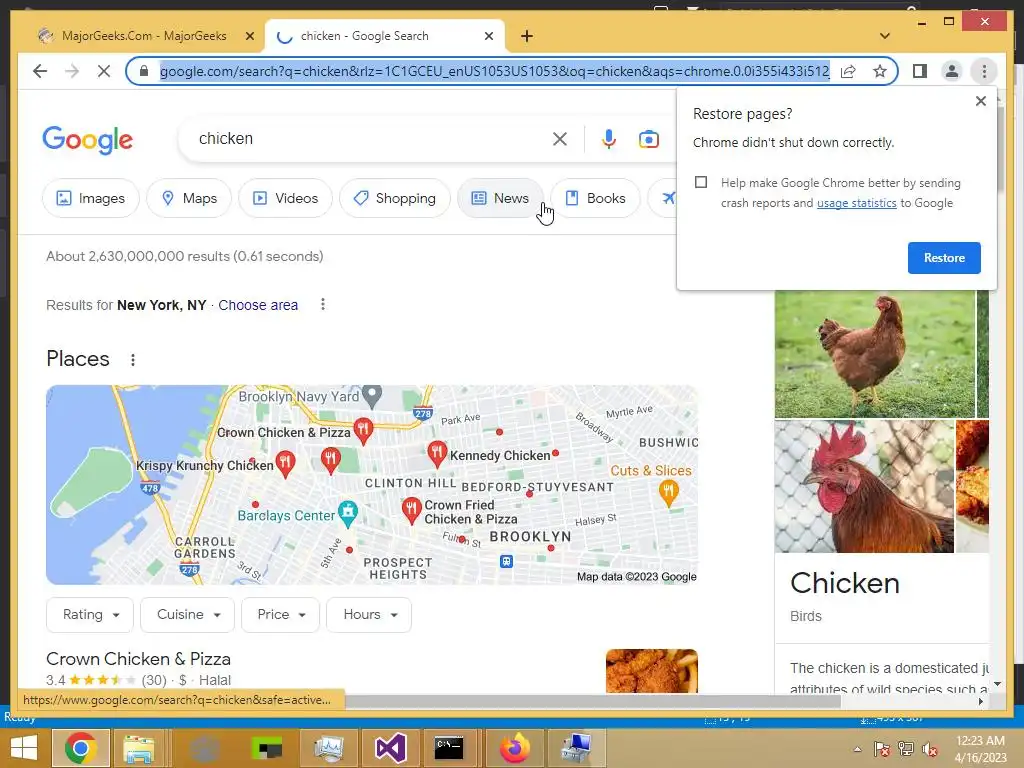
Task: Open File Explorer from the taskbar
Action: click(x=139, y=748)
